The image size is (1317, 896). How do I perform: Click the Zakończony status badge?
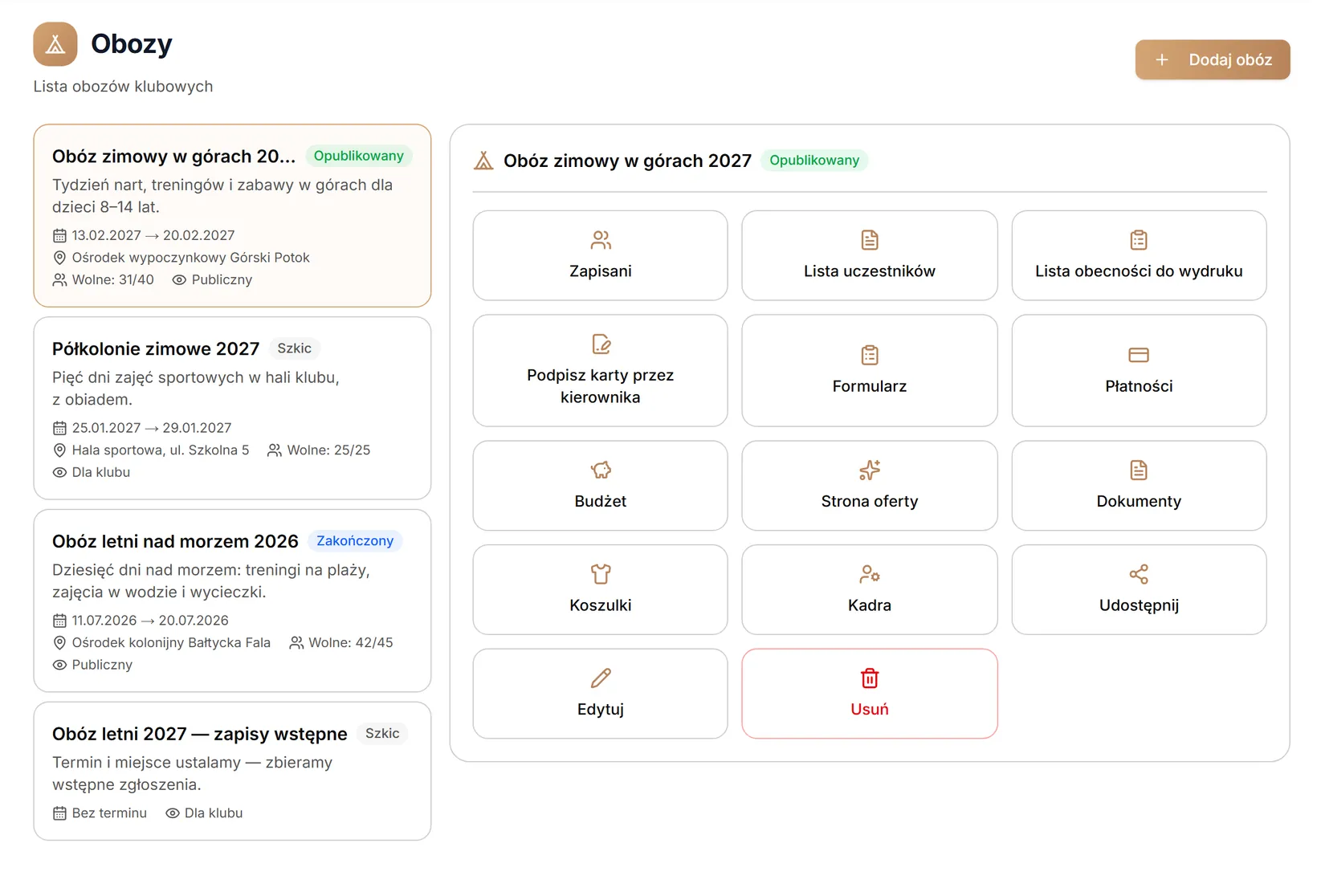click(x=355, y=541)
